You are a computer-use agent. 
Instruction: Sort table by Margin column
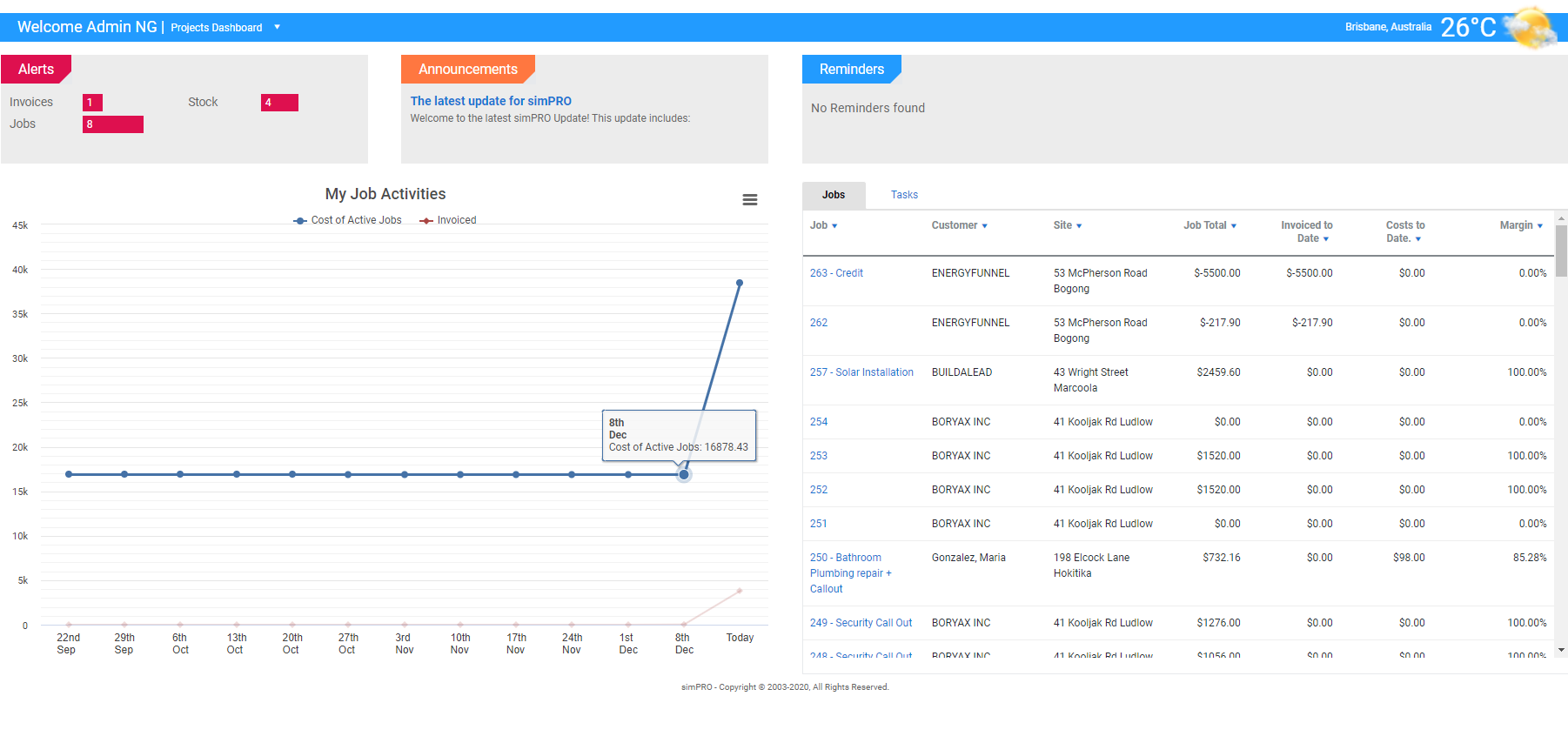tap(1520, 225)
